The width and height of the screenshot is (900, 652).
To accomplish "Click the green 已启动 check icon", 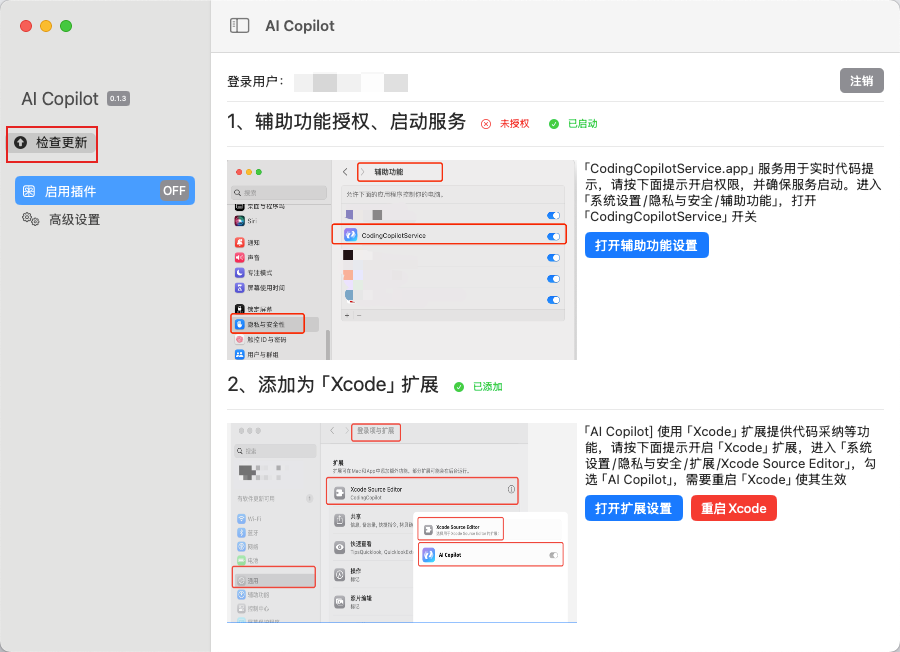I will tap(554, 124).
